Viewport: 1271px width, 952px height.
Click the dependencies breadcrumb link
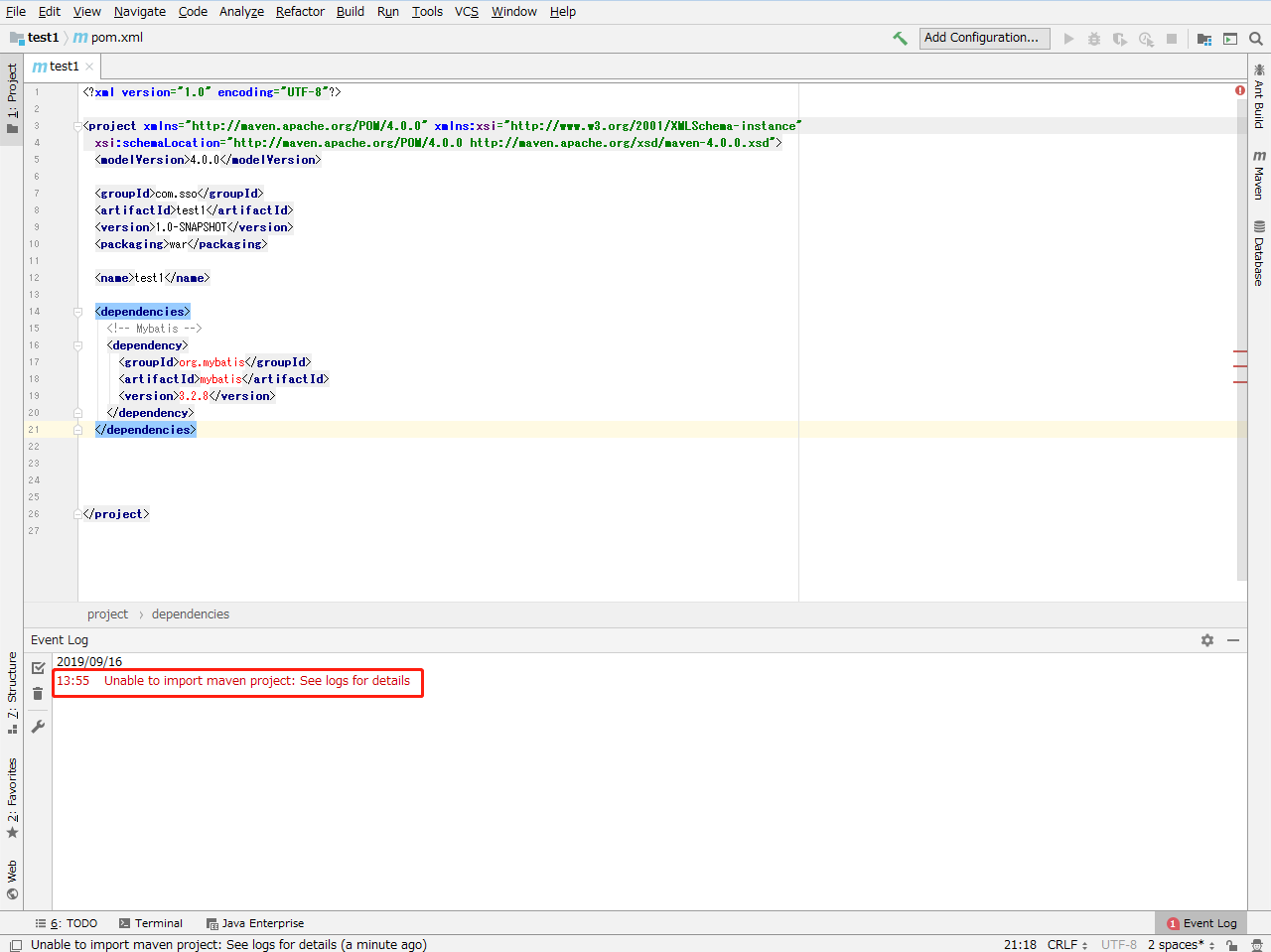coord(190,613)
